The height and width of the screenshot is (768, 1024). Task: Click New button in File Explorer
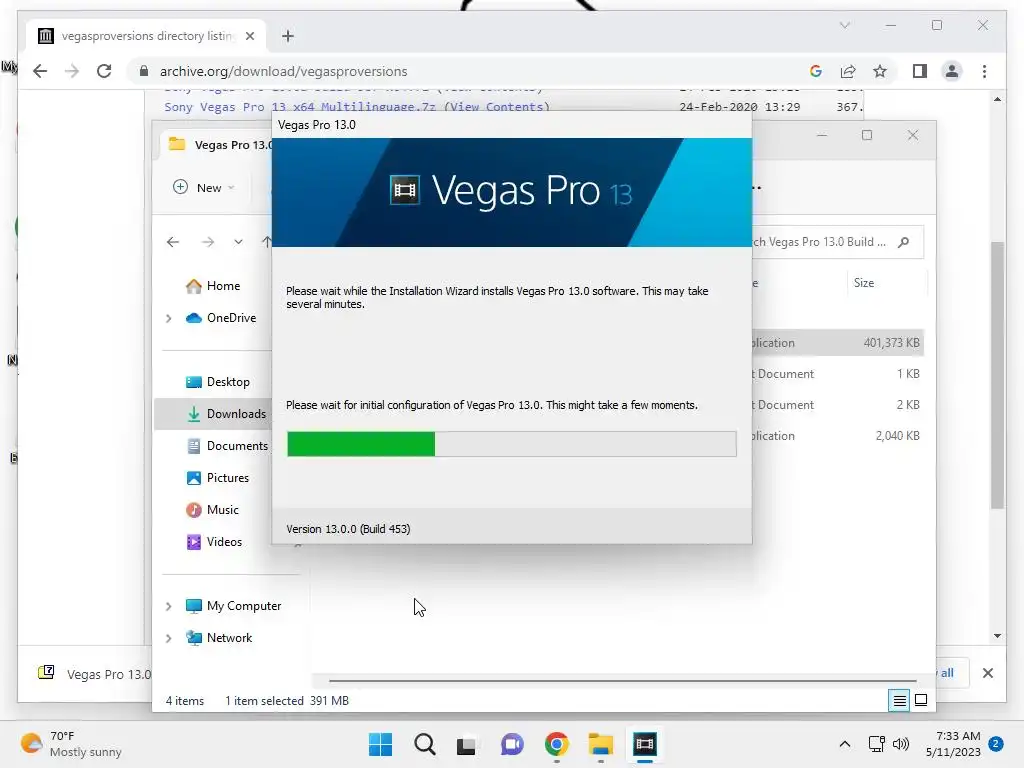203,187
